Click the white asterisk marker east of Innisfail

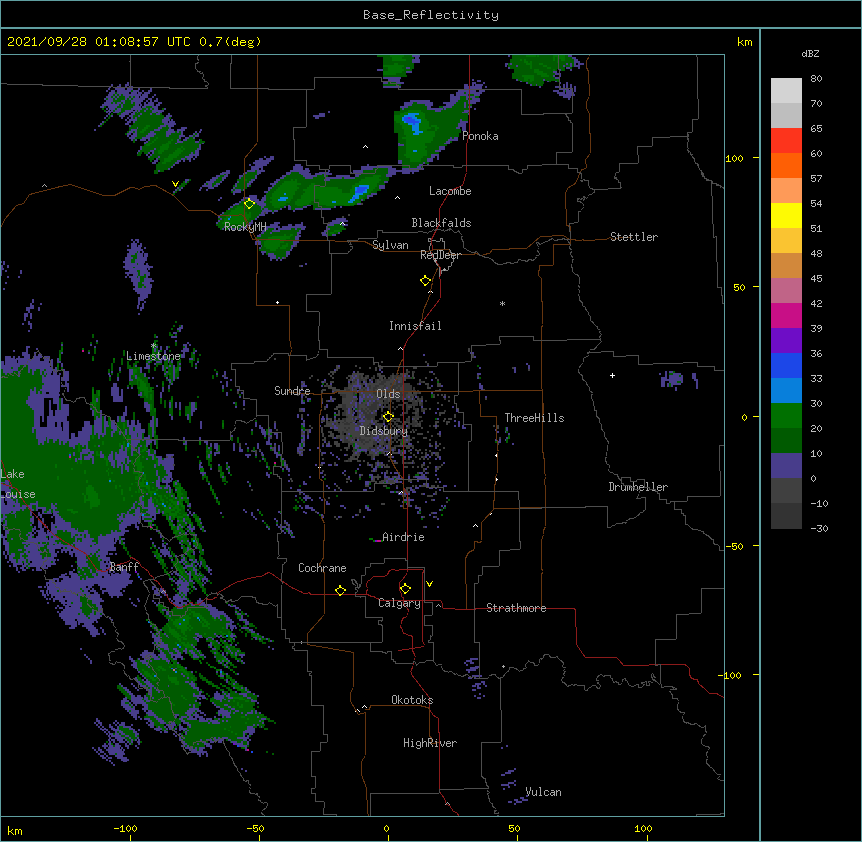click(502, 303)
